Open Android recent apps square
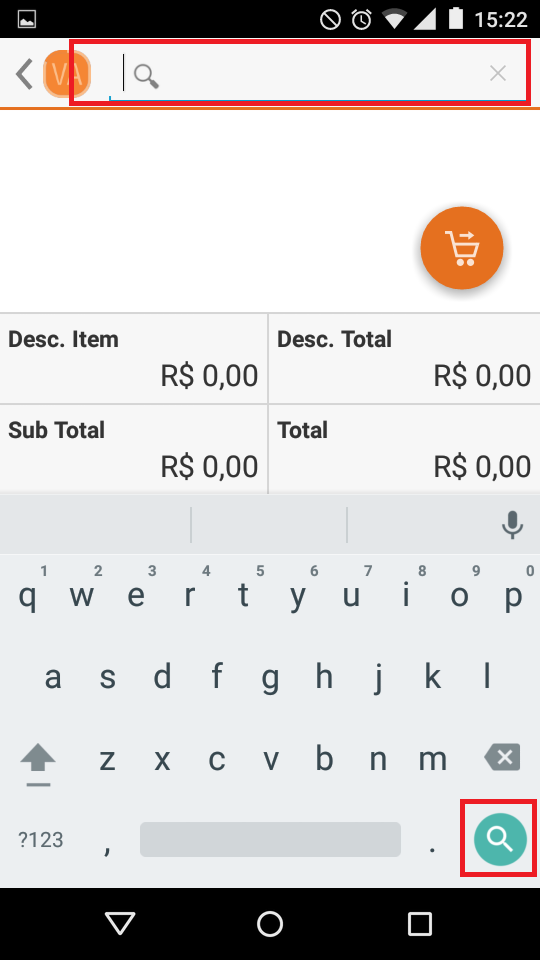Viewport: 540px width, 960px height. pos(419,923)
